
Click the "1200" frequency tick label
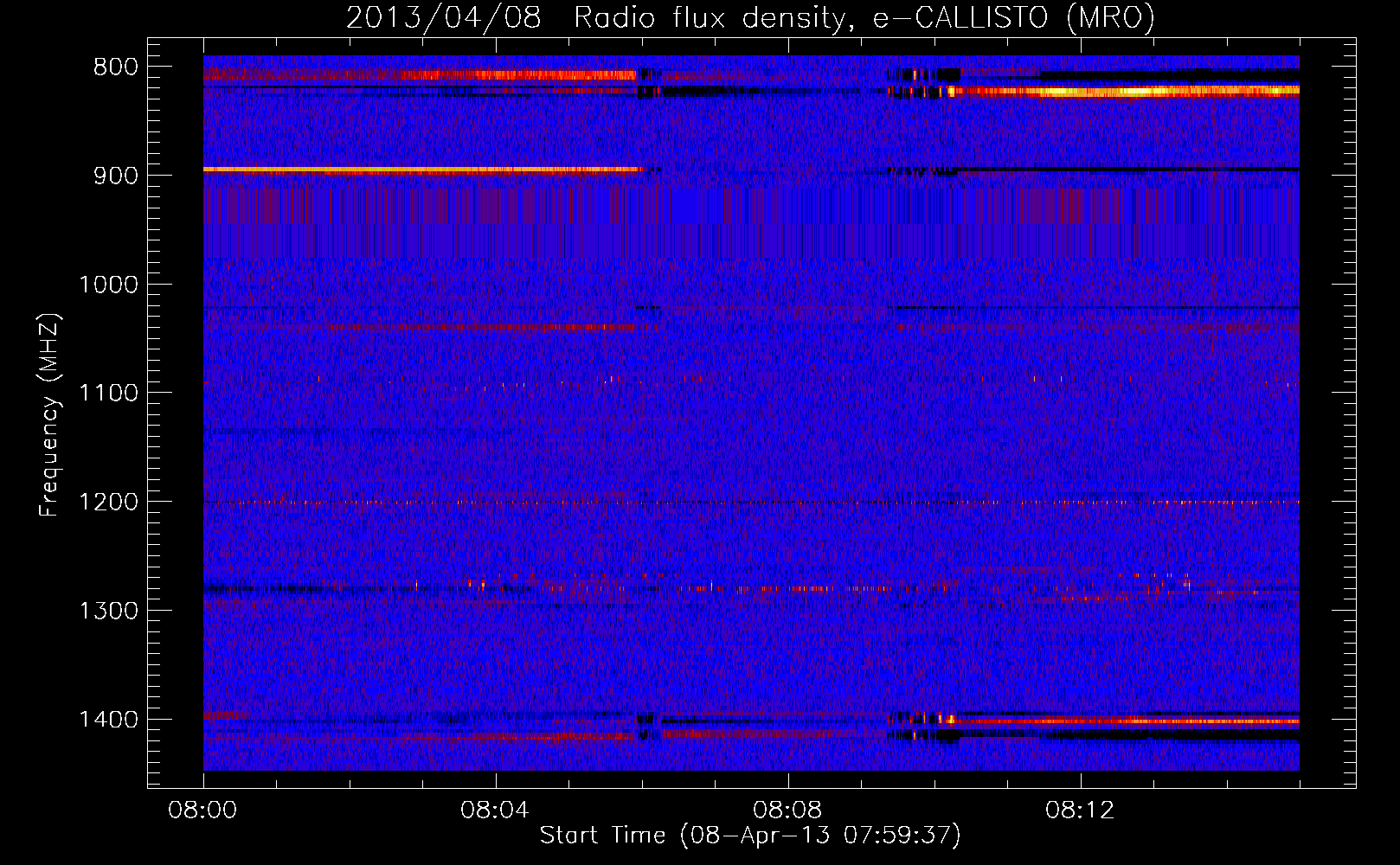tap(108, 503)
